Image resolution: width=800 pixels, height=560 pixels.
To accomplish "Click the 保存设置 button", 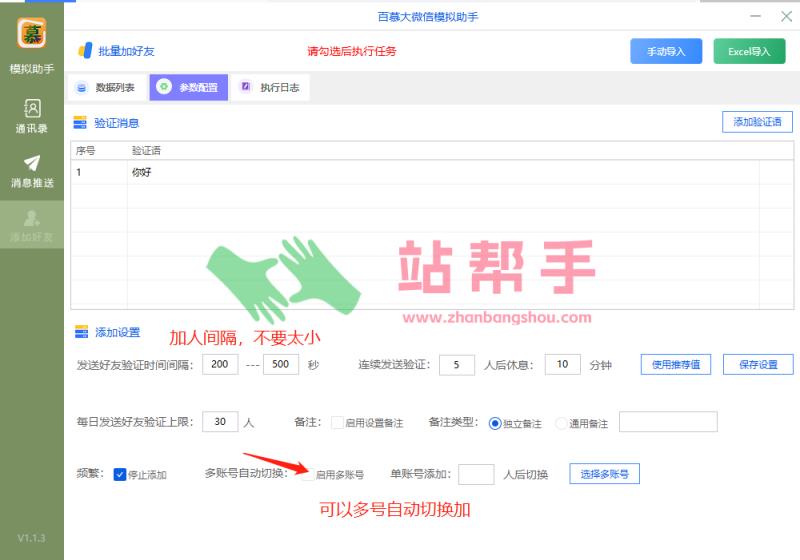I will 758,364.
